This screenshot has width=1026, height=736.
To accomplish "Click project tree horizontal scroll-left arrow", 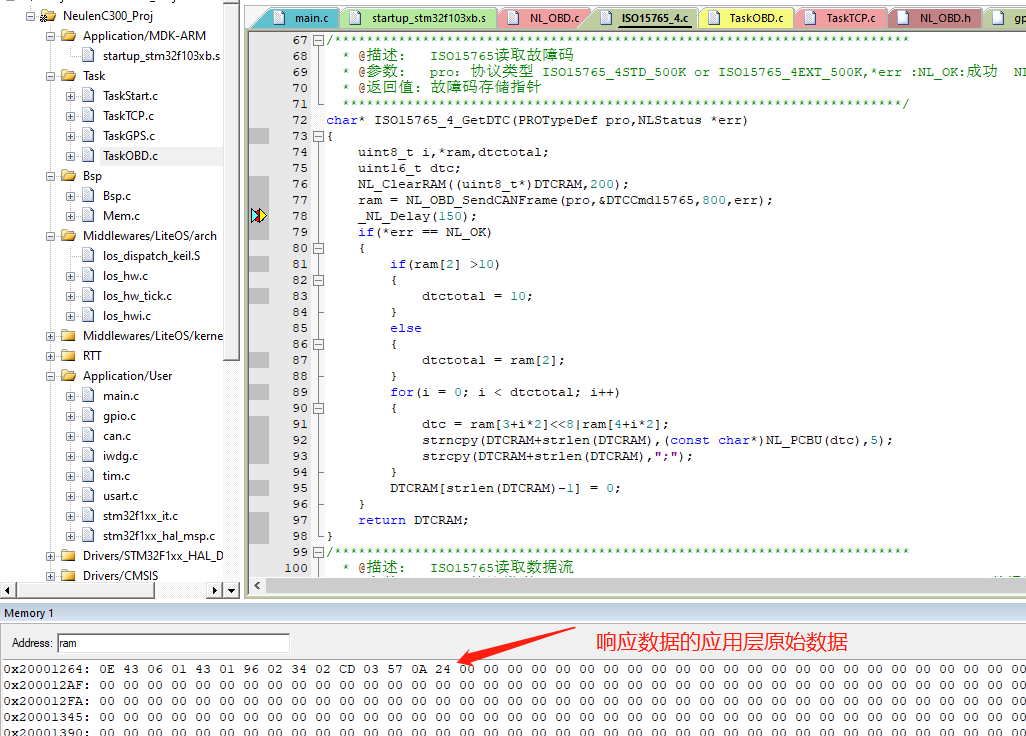I will pyautogui.click(x=7, y=590).
